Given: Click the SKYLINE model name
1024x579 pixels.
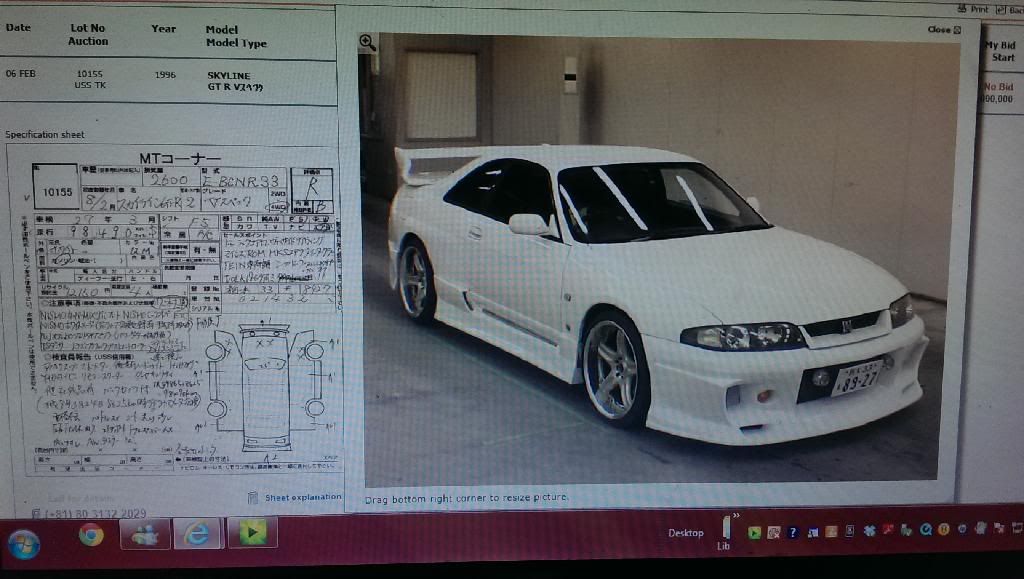Looking at the screenshot, I should (x=229, y=76).
